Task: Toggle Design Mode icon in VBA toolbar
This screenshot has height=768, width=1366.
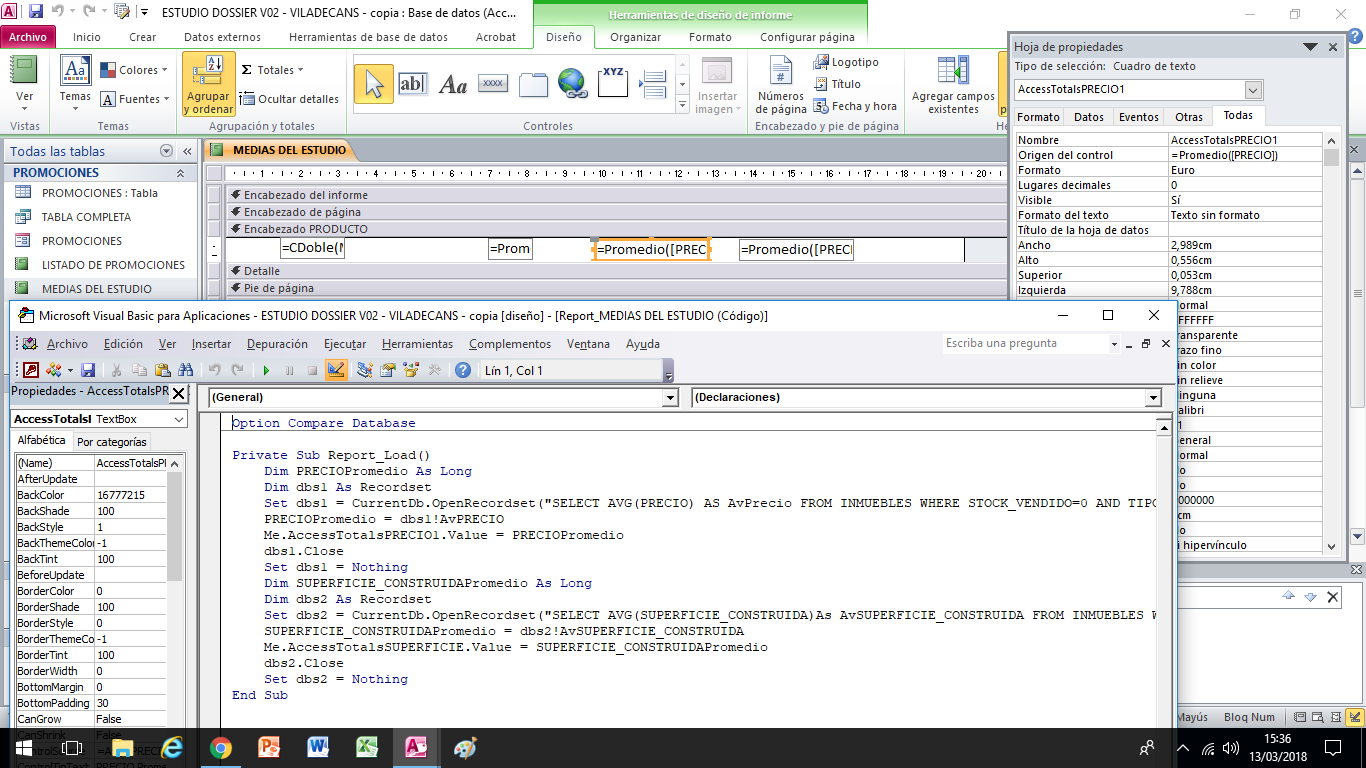Action: 336,370
